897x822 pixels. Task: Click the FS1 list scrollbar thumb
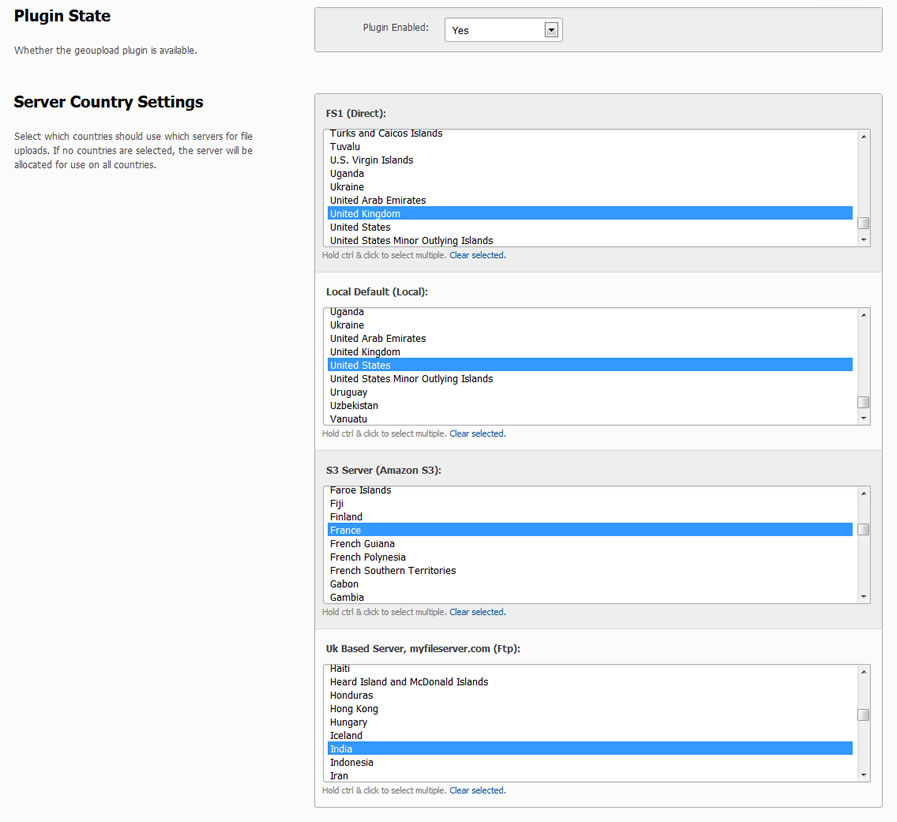coord(863,223)
